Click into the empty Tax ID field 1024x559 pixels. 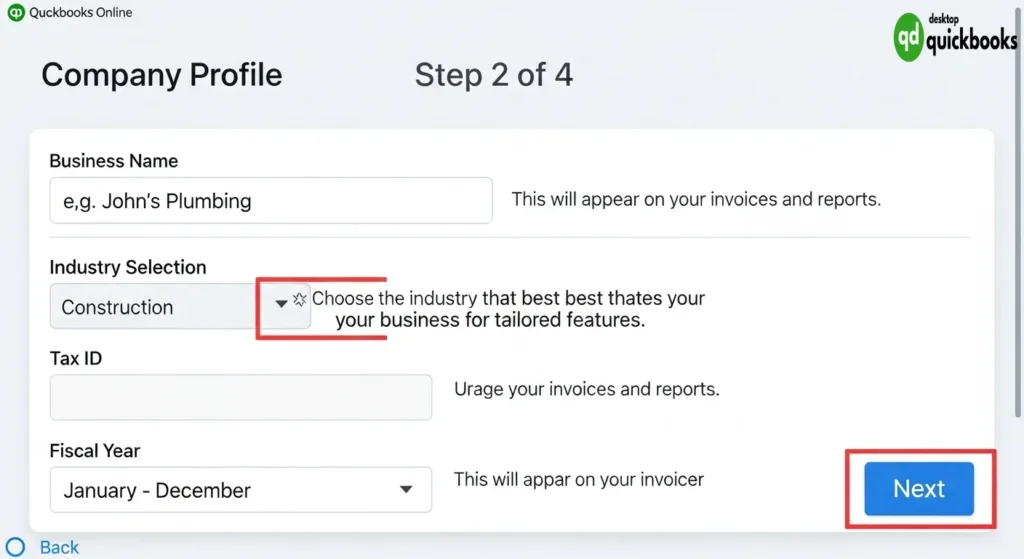(240, 397)
